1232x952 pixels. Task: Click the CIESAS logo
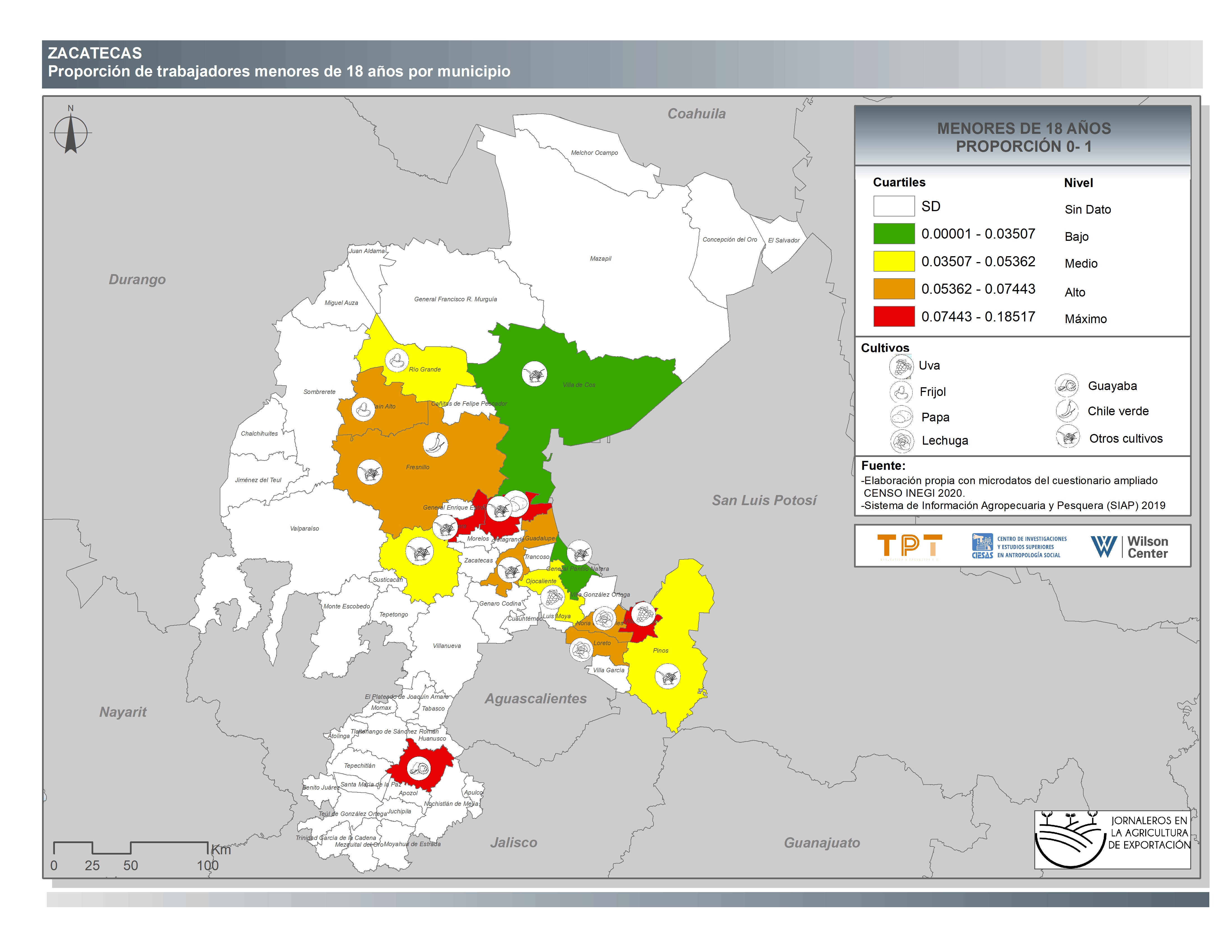click(1019, 547)
